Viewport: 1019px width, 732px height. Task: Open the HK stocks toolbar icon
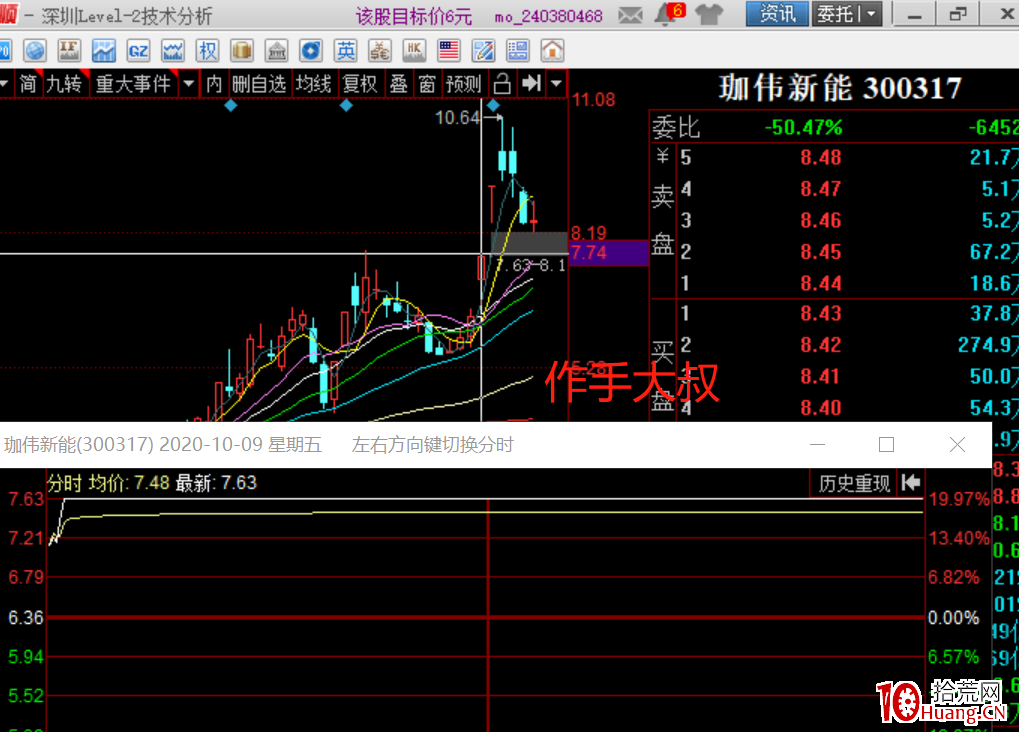(x=414, y=51)
